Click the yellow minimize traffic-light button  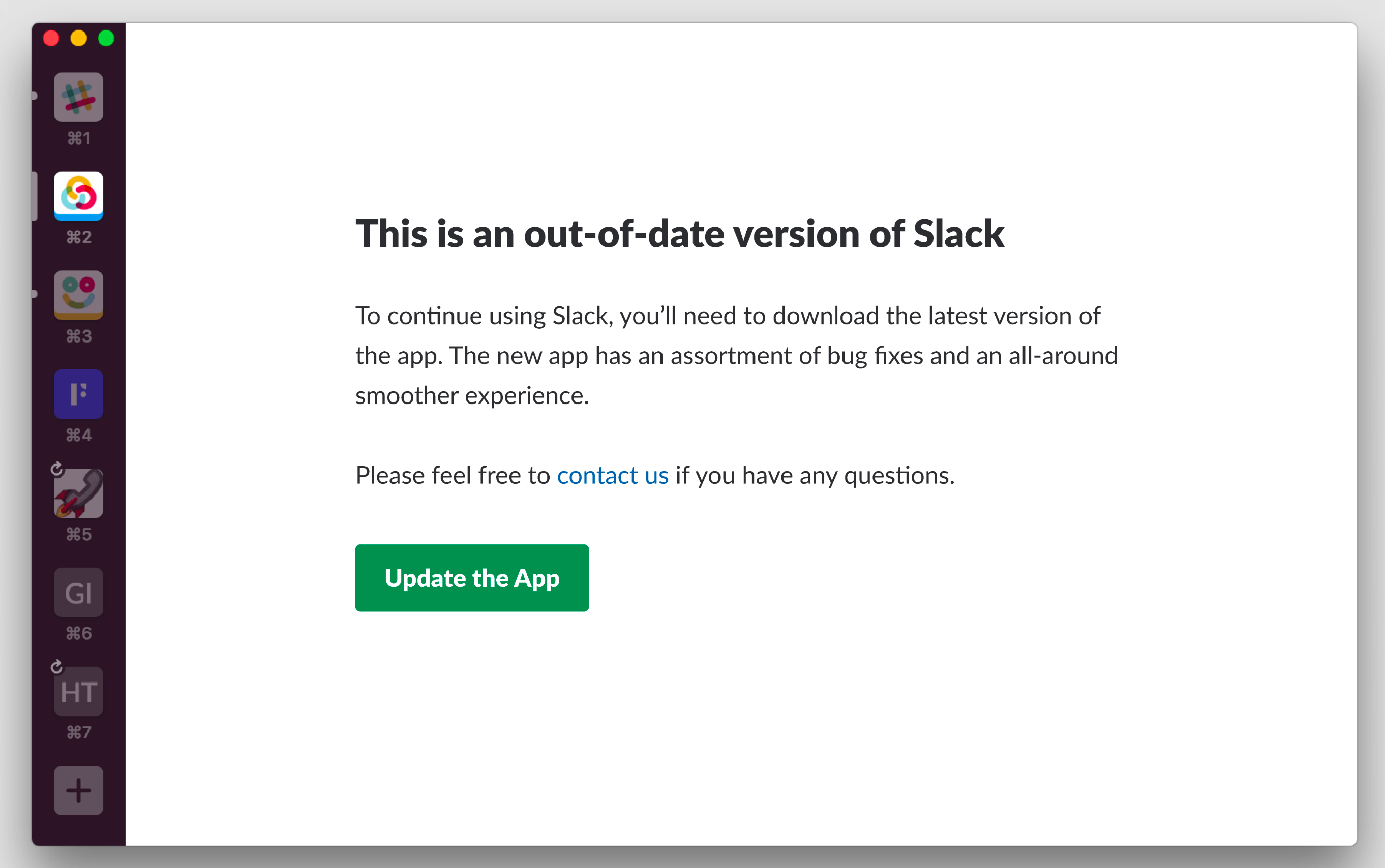point(79,38)
